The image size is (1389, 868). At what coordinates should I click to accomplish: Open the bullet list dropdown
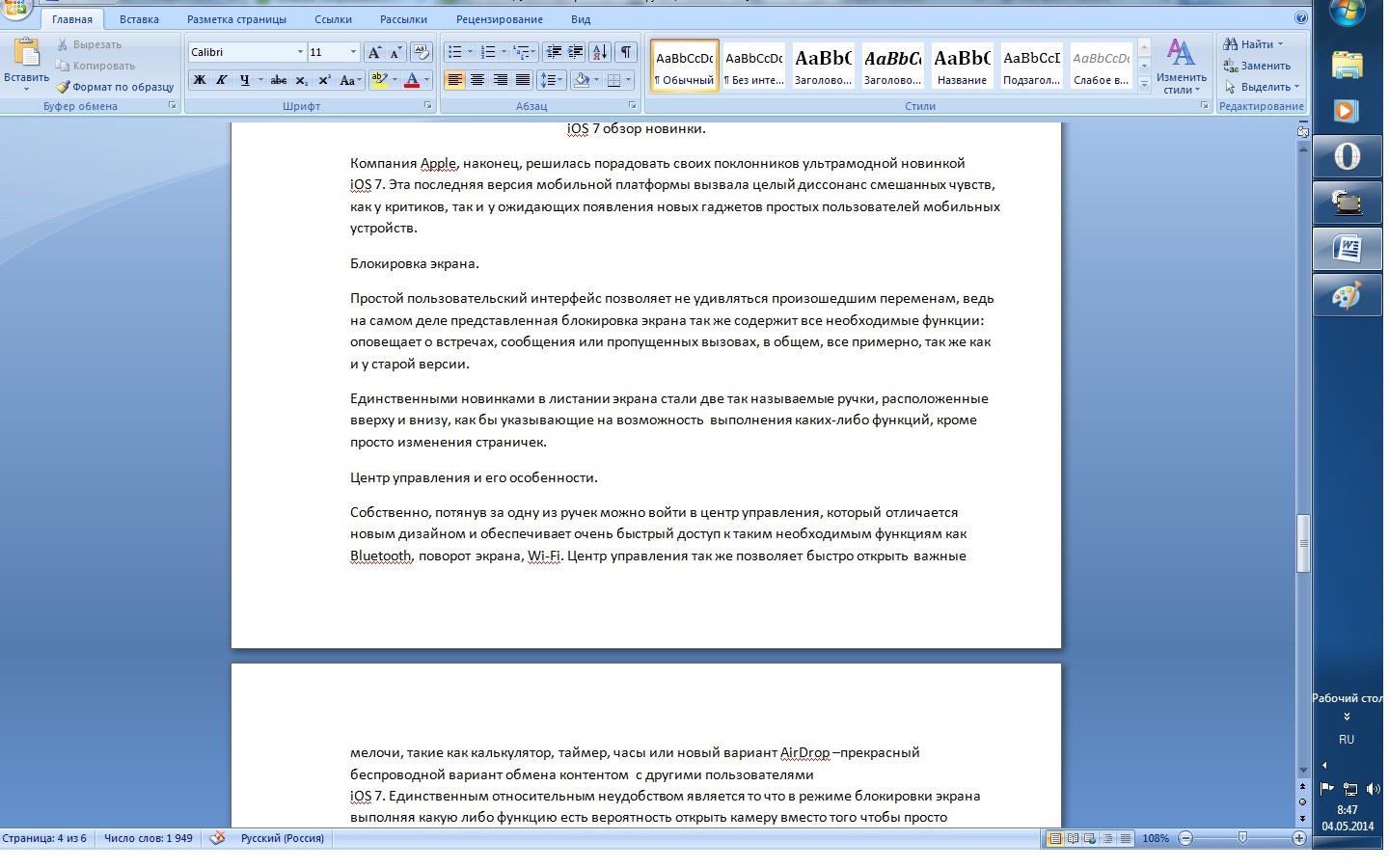click(470, 52)
